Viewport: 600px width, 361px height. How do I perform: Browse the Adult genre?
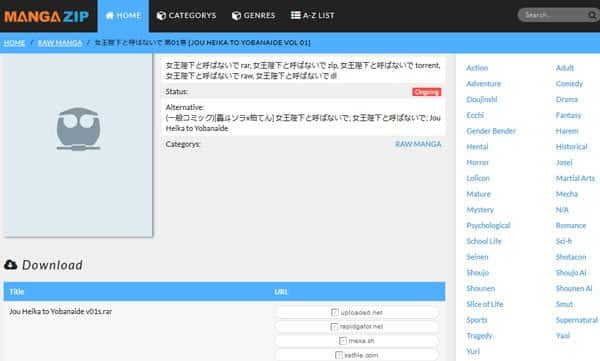pos(564,68)
